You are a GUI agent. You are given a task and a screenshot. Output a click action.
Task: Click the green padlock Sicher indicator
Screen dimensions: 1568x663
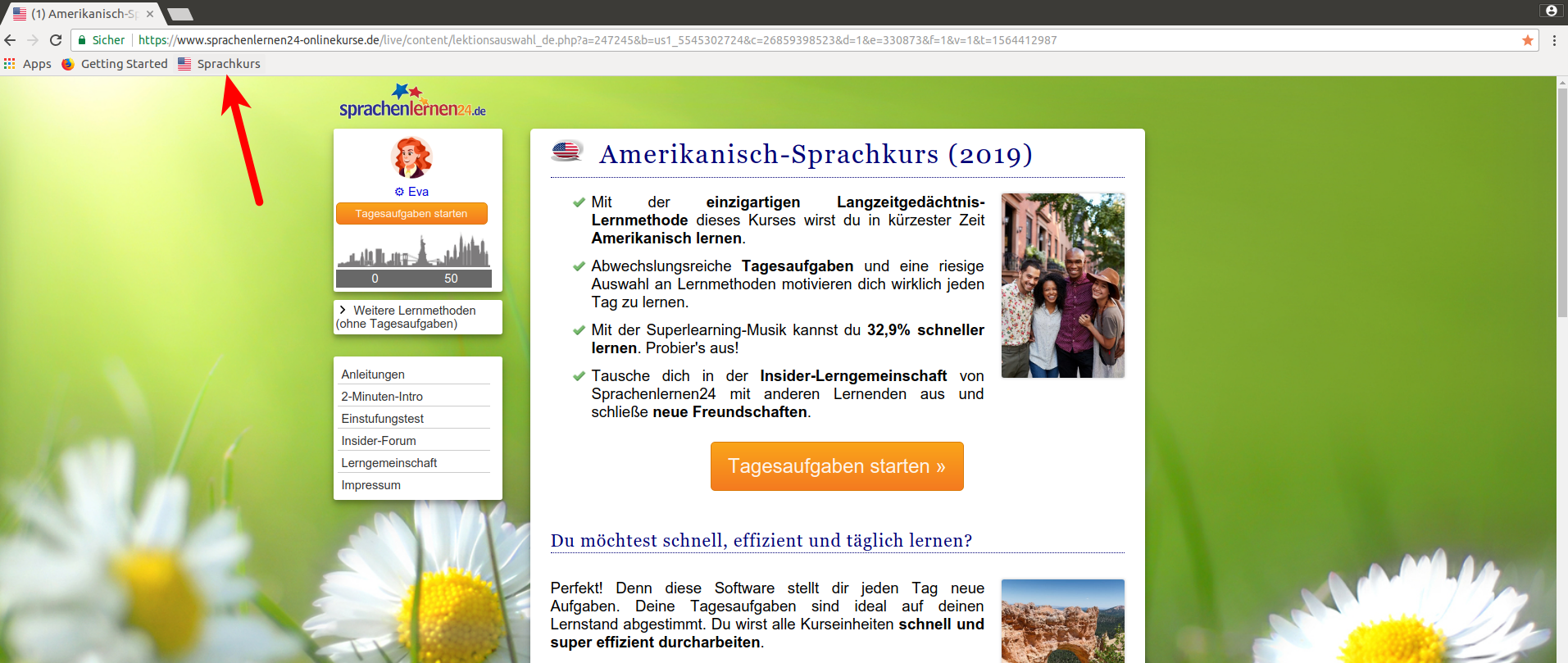pyautogui.click(x=101, y=40)
